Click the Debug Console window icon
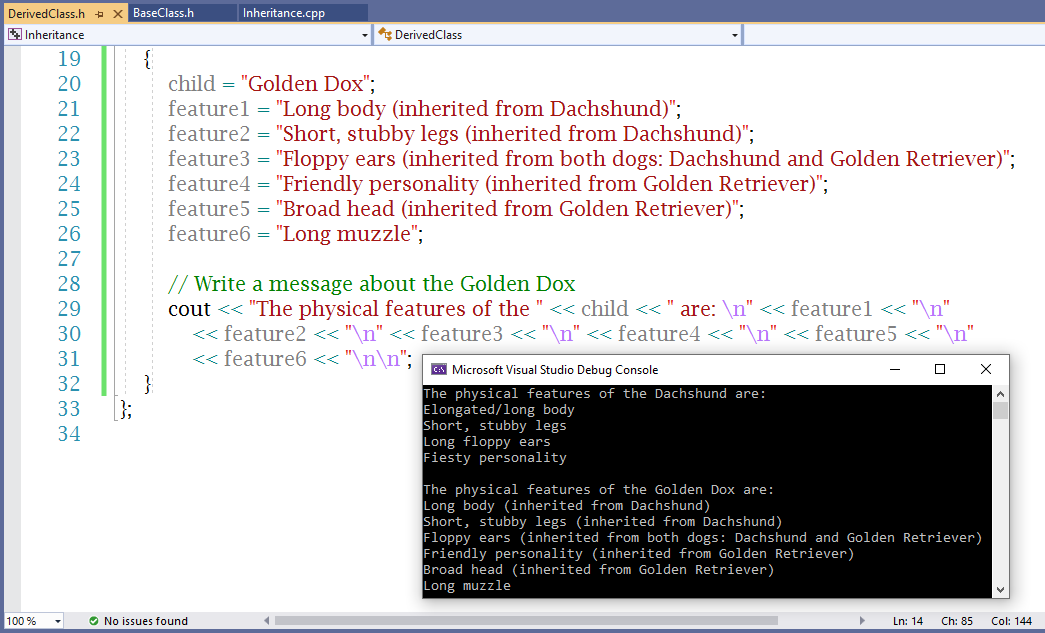Viewport: 1045px width, 633px height. (x=439, y=370)
